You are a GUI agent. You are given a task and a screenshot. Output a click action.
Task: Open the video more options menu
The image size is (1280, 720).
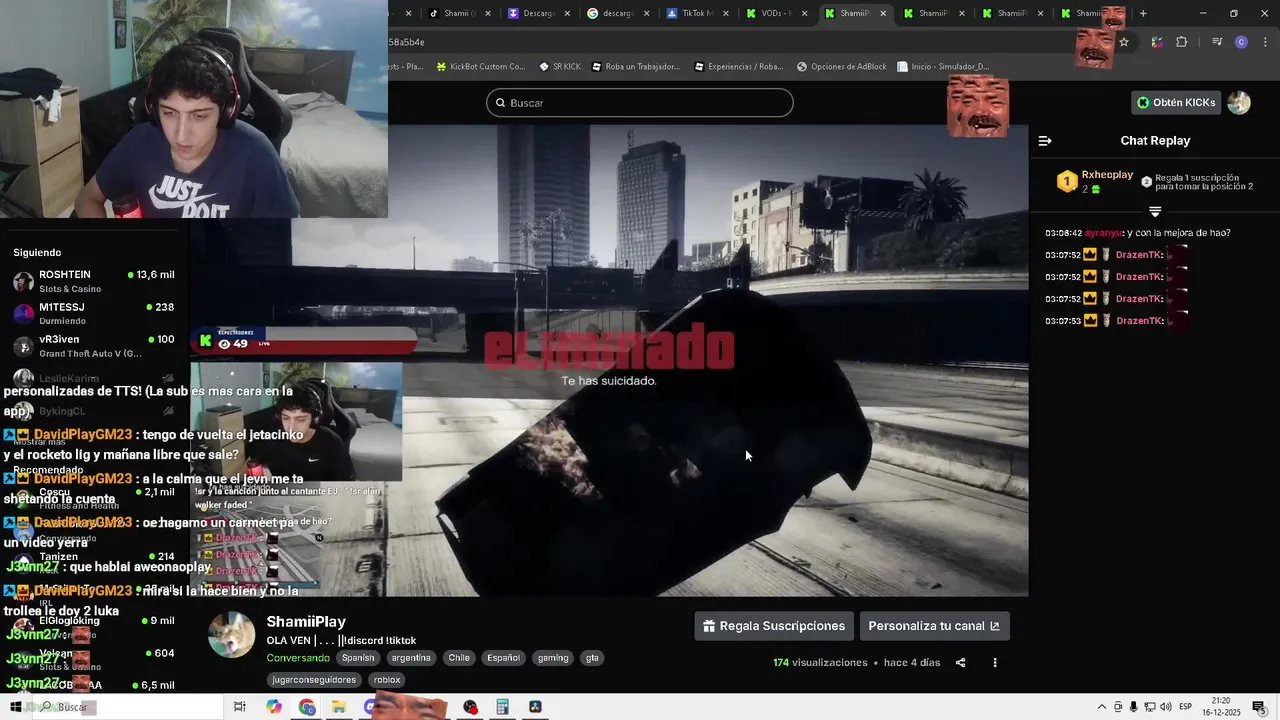(x=994, y=662)
